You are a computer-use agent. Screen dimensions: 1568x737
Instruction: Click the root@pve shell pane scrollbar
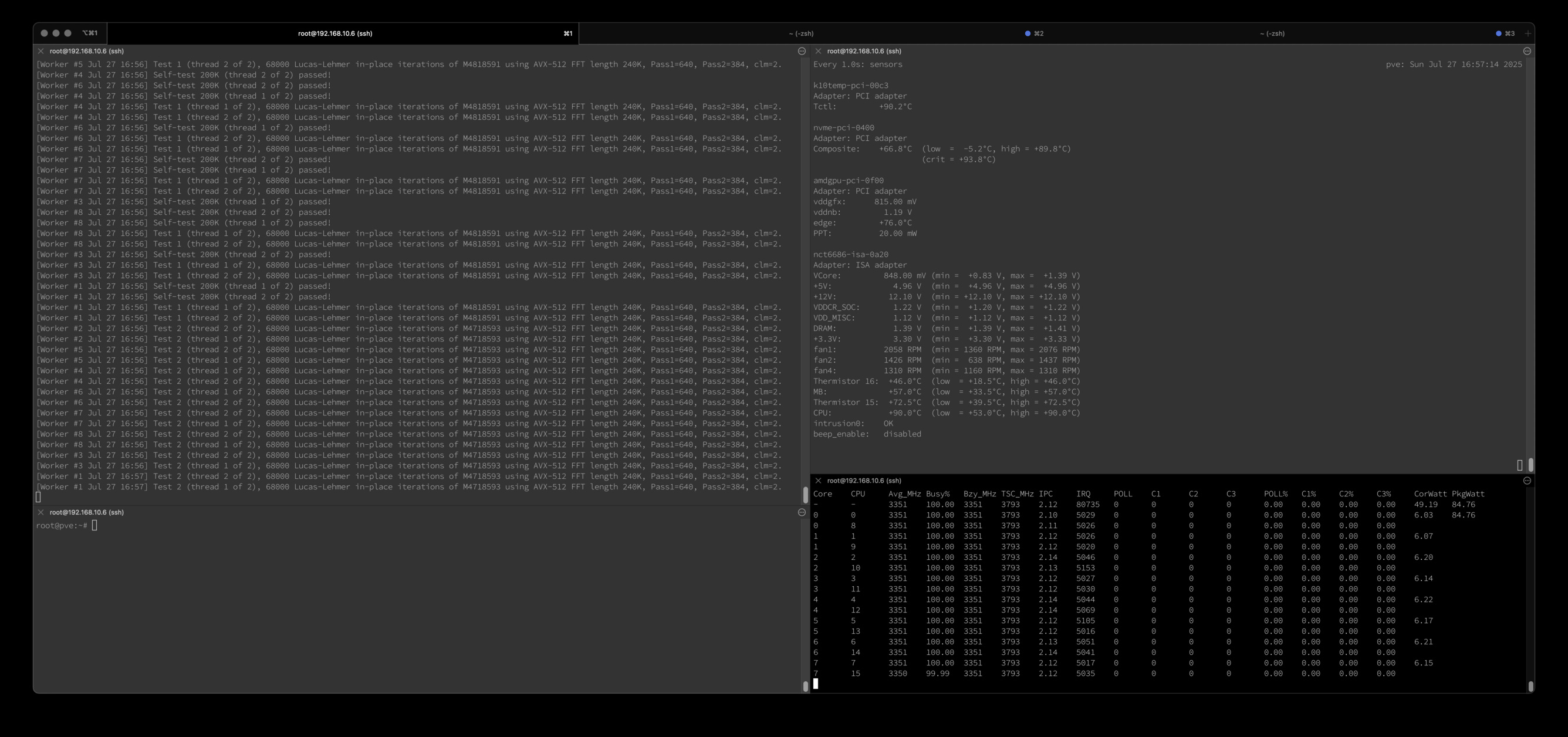coord(806,687)
